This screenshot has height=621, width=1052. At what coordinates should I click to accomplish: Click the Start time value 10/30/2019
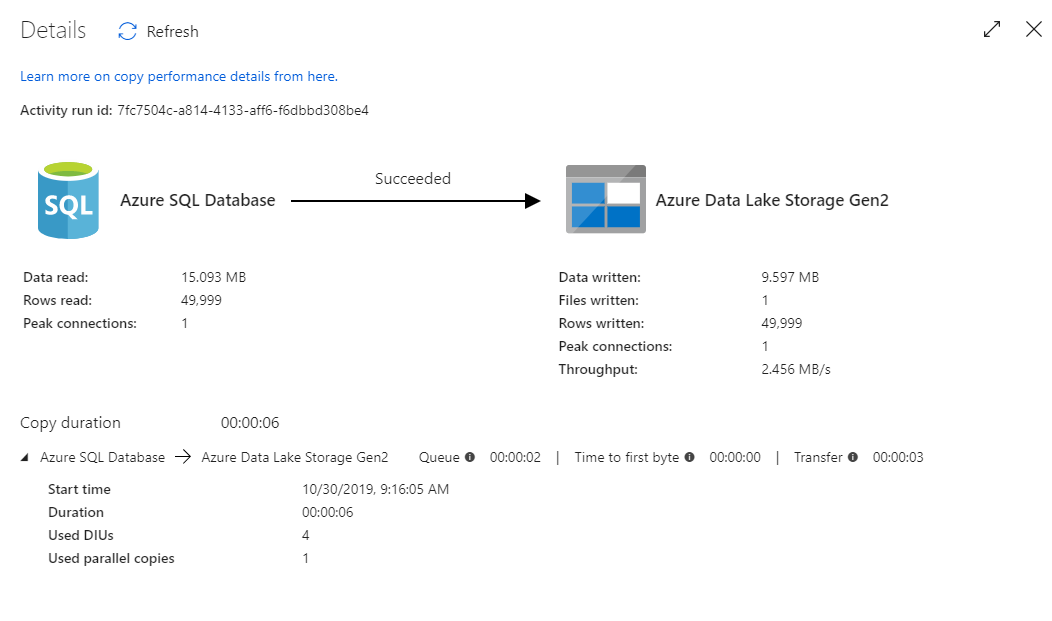click(375, 489)
